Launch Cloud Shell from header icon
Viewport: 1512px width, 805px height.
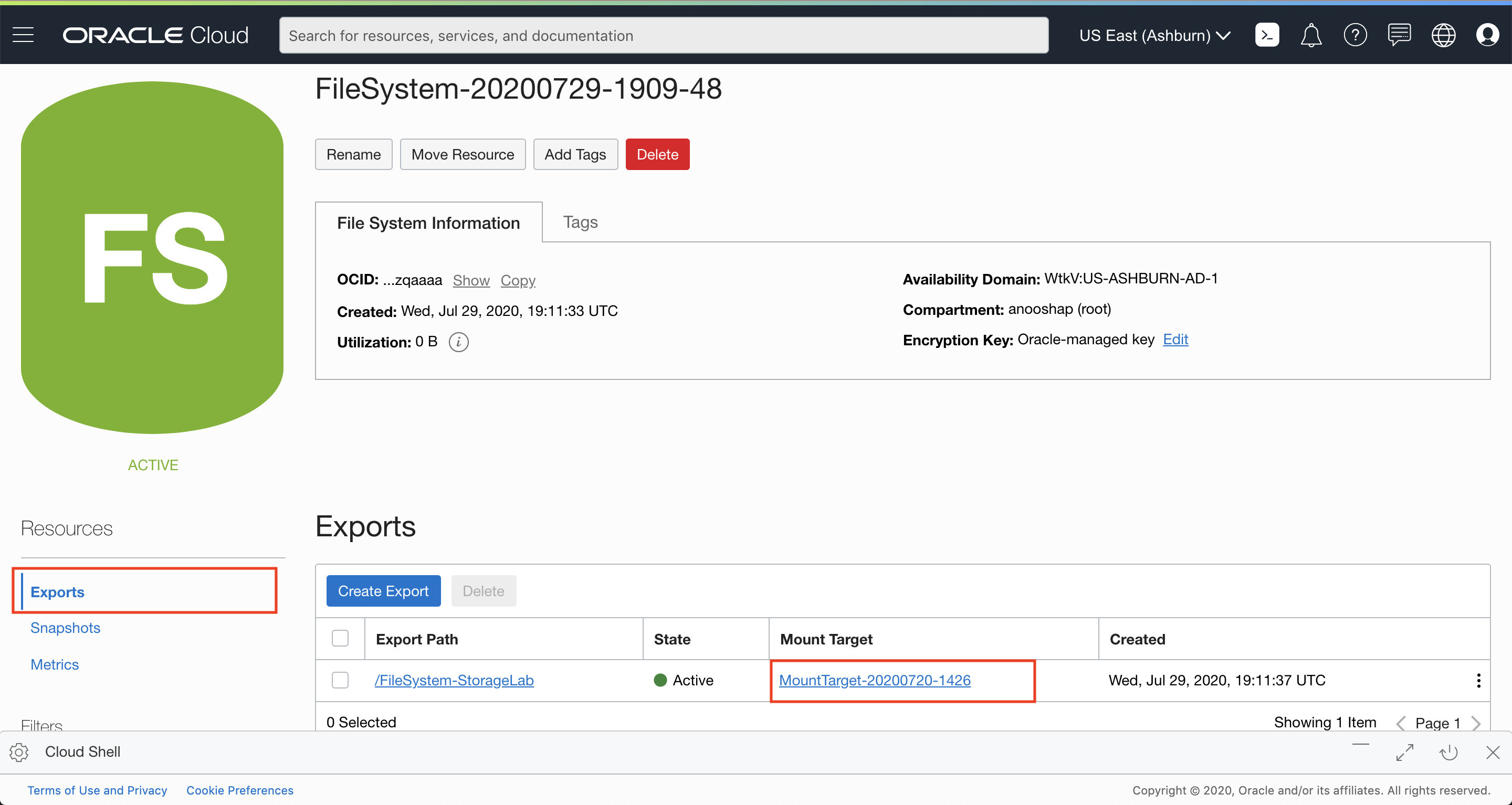pos(1267,35)
